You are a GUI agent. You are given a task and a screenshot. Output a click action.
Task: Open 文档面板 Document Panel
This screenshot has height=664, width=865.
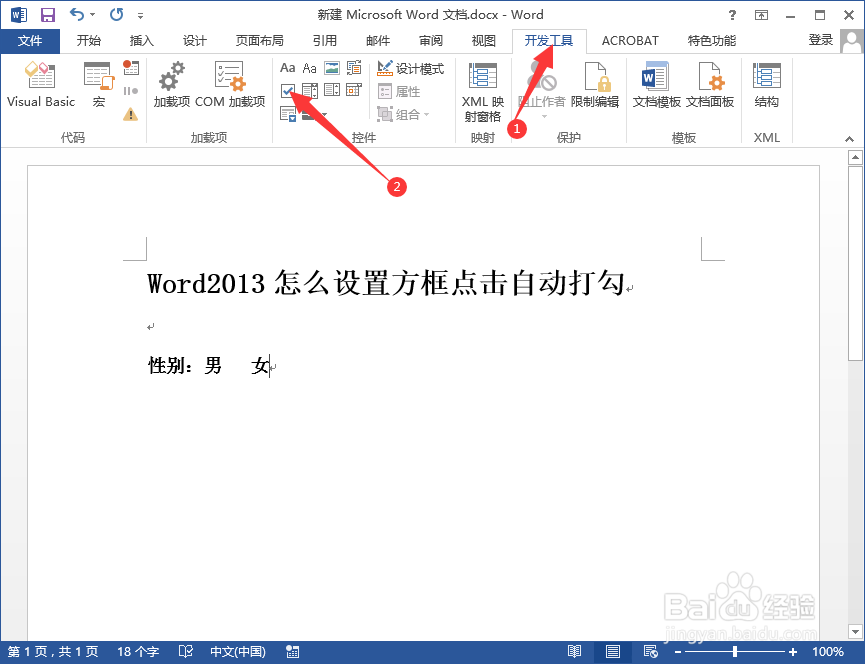pyautogui.click(x=710, y=84)
